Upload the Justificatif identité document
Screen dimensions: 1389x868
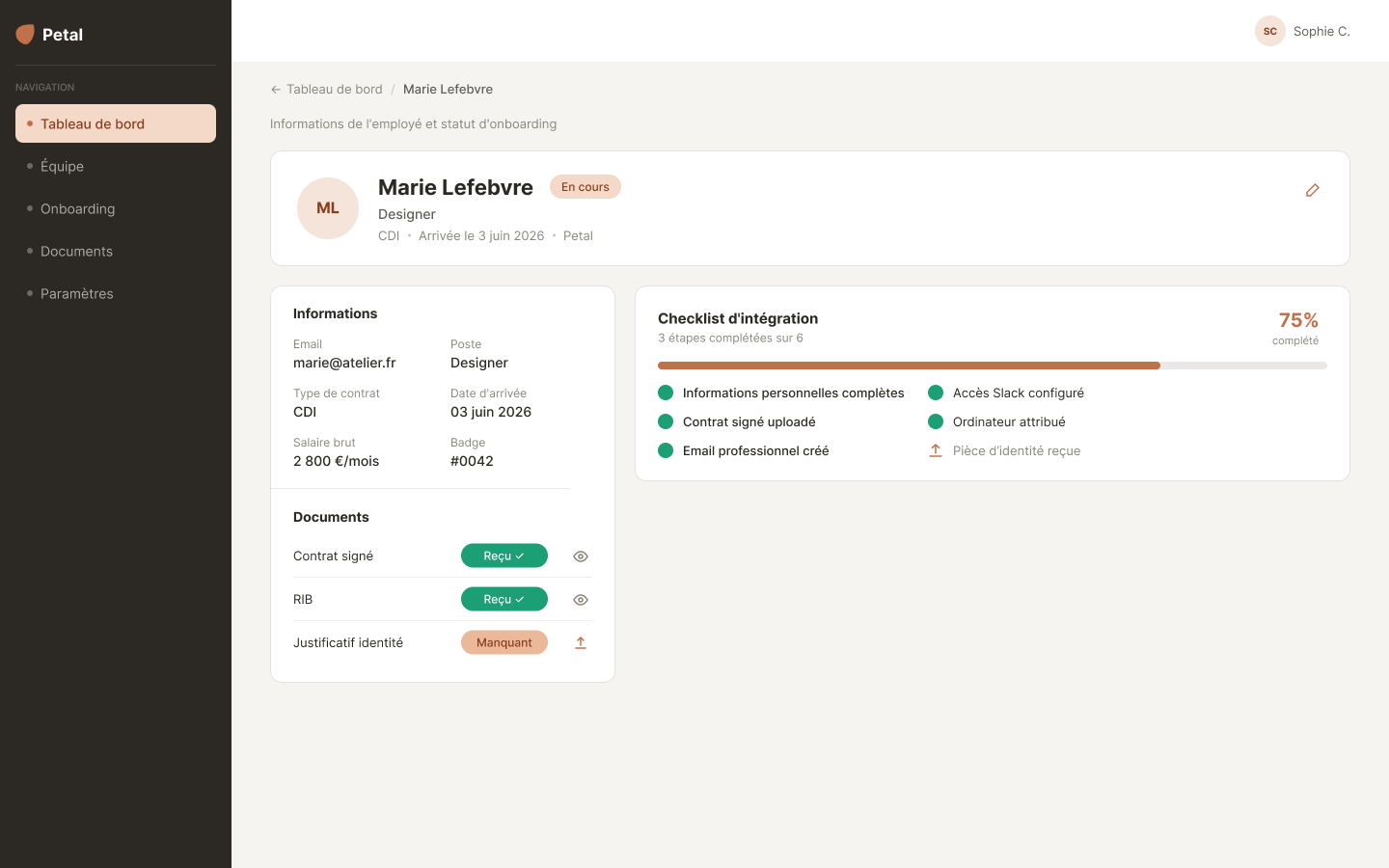tap(581, 642)
